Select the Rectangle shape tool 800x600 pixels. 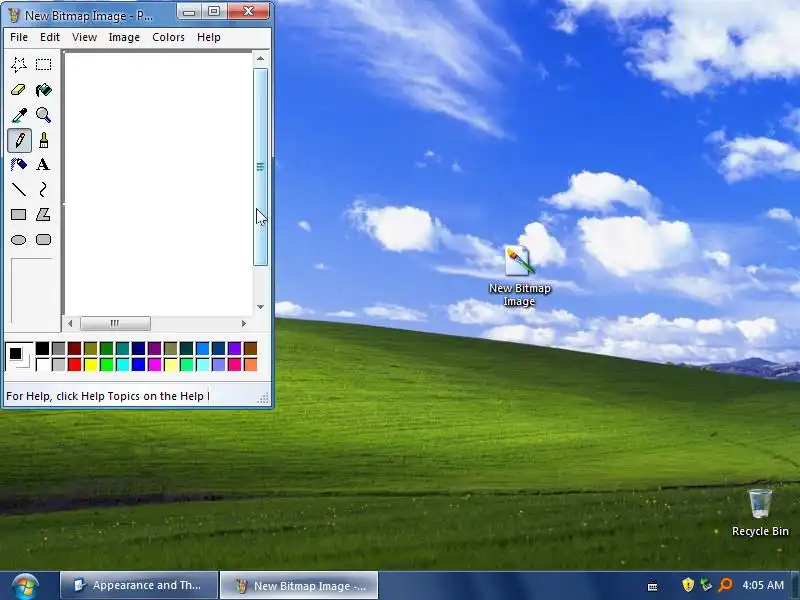pyautogui.click(x=19, y=215)
